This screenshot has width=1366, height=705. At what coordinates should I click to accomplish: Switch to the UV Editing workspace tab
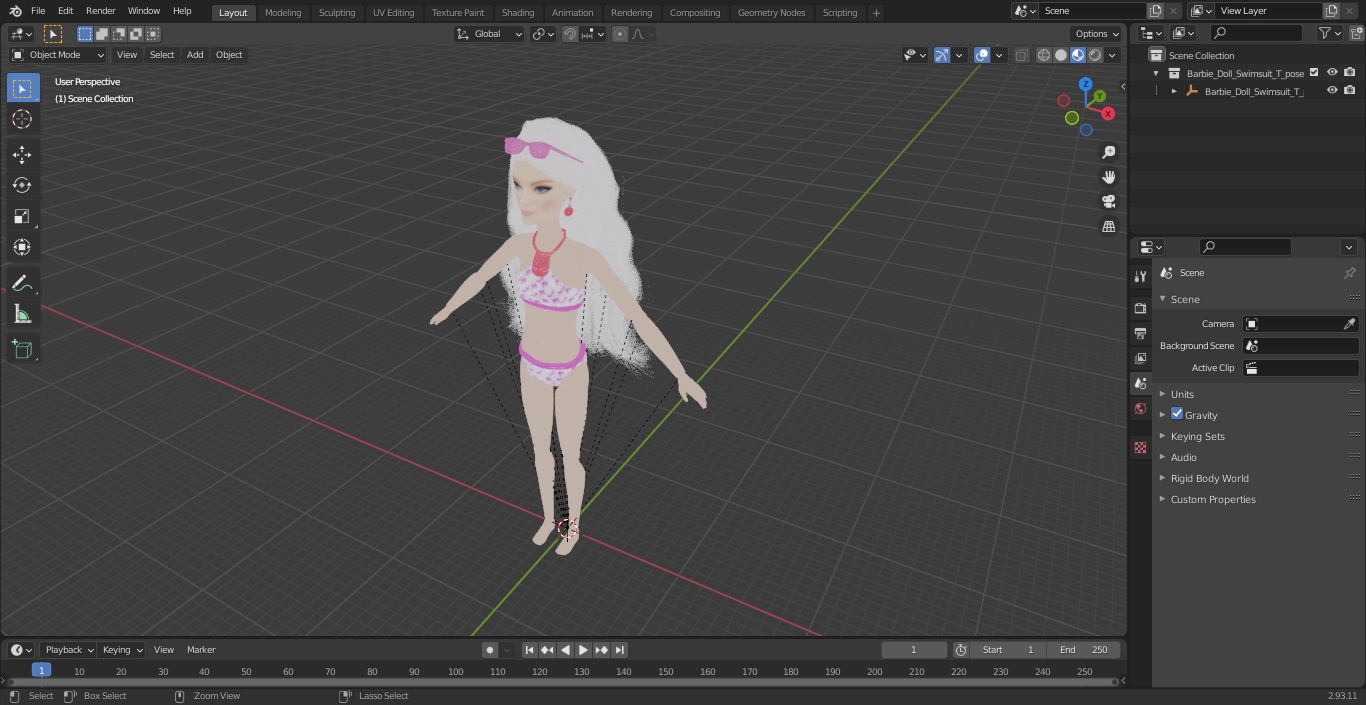tap(393, 12)
